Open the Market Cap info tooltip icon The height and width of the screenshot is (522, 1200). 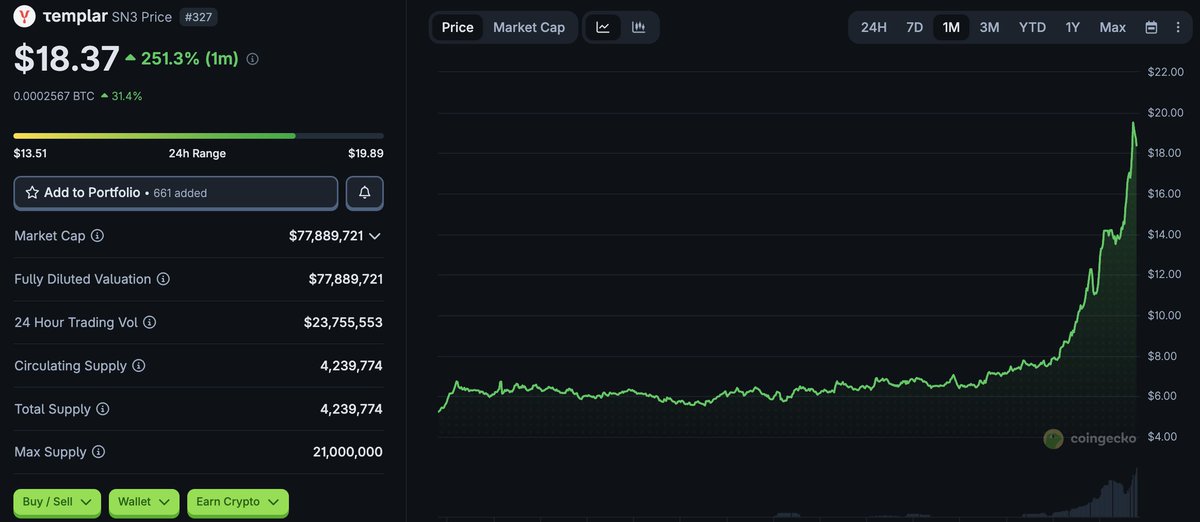click(97, 236)
